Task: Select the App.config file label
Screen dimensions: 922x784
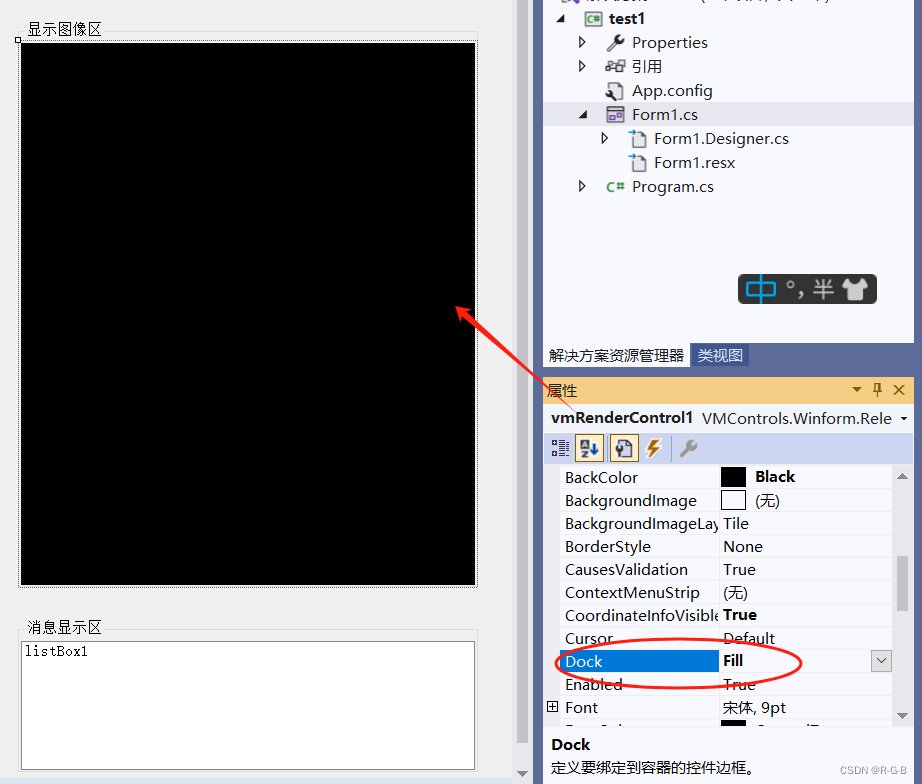Action: pos(672,91)
